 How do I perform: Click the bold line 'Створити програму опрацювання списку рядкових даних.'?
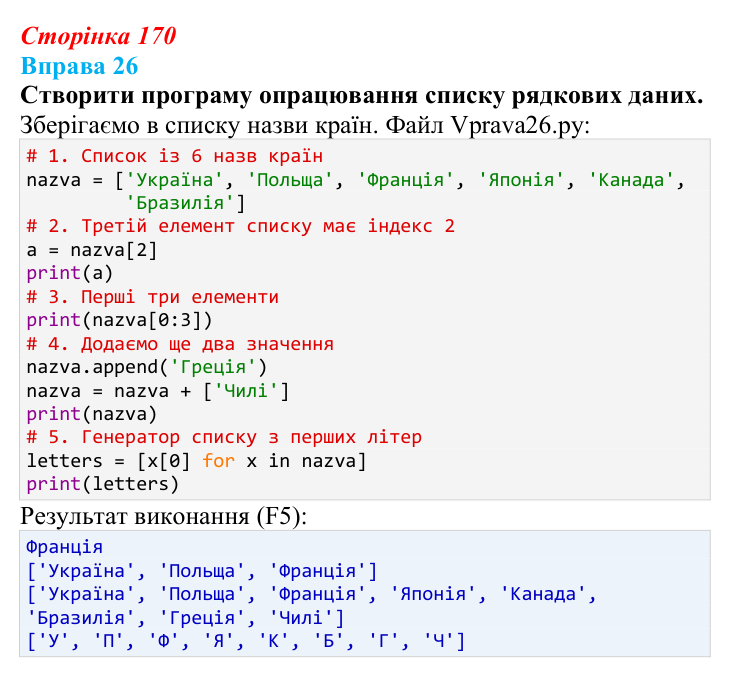coord(362,95)
